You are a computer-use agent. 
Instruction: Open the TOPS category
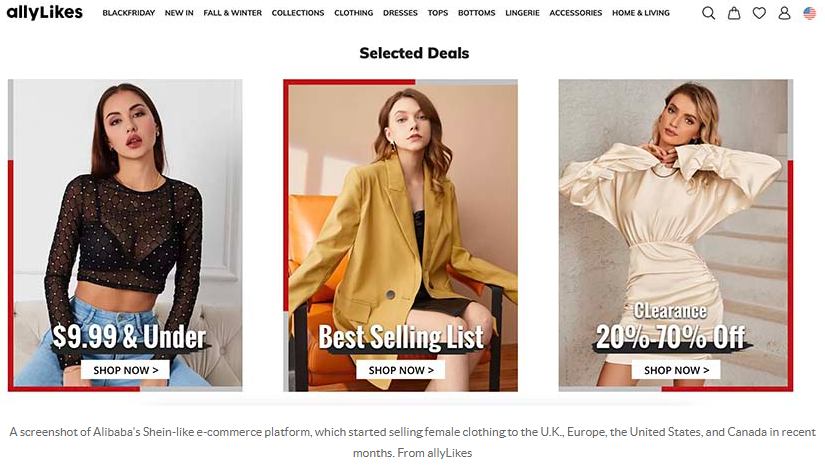tap(438, 13)
